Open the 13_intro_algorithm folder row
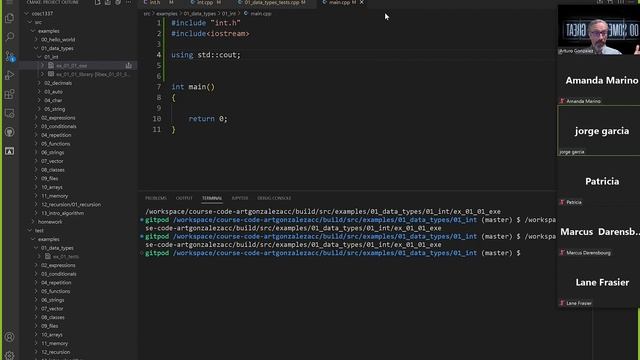The height and width of the screenshot is (360, 640). point(62,213)
